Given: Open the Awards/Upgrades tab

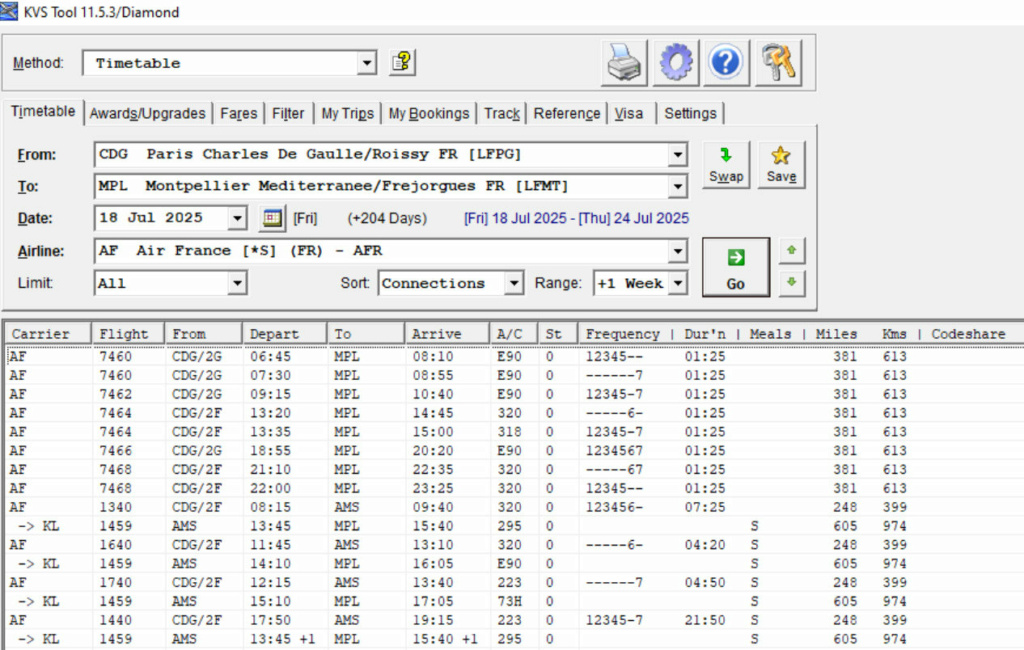Looking at the screenshot, I should tap(148, 114).
